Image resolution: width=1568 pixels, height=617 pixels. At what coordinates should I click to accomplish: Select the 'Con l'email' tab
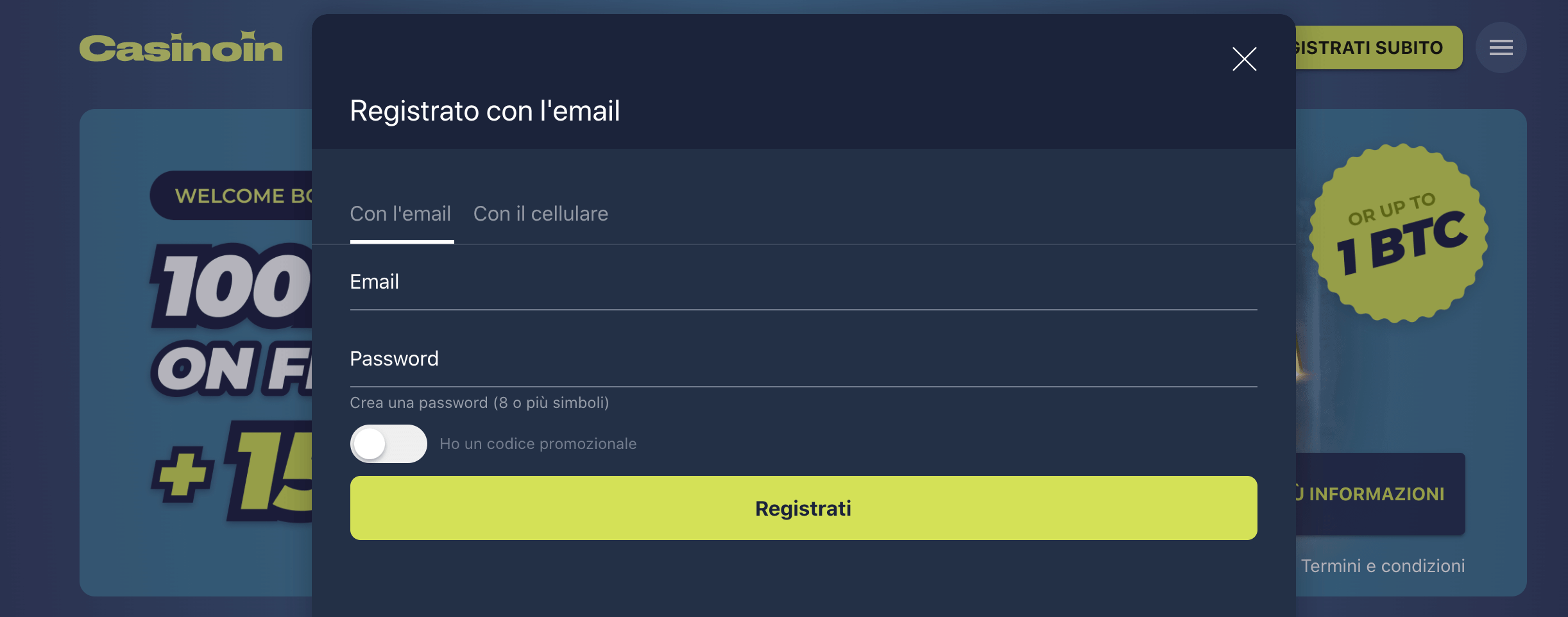tap(400, 214)
